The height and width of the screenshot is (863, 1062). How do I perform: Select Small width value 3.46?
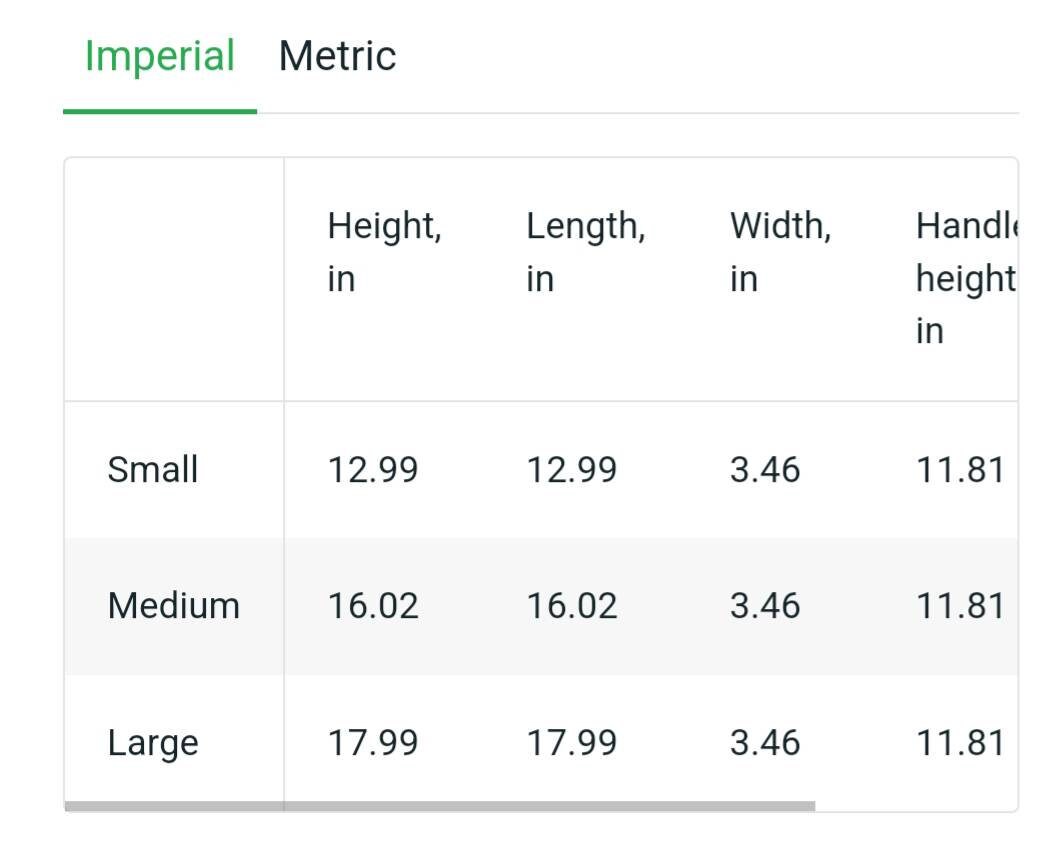click(x=765, y=470)
